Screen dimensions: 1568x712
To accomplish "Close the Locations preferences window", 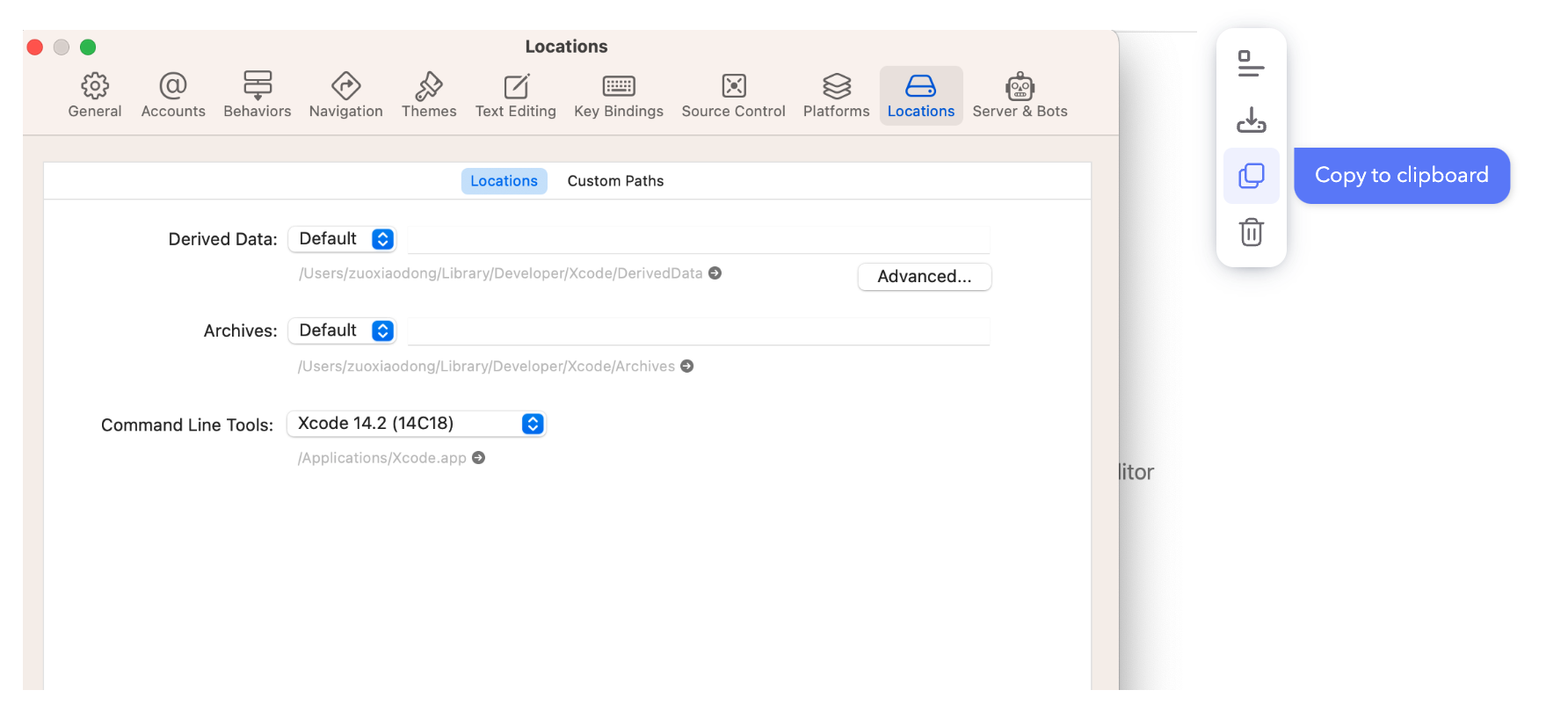I will pos(35,47).
